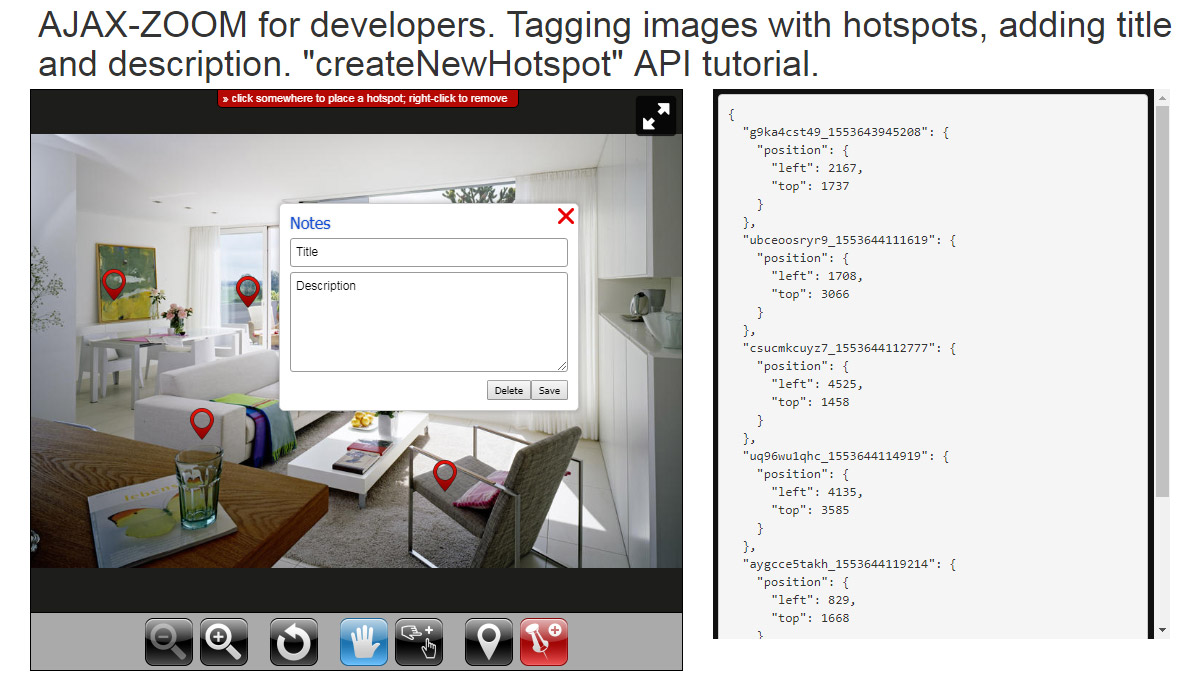Click the value "left": 2167

[x=817, y=168]
